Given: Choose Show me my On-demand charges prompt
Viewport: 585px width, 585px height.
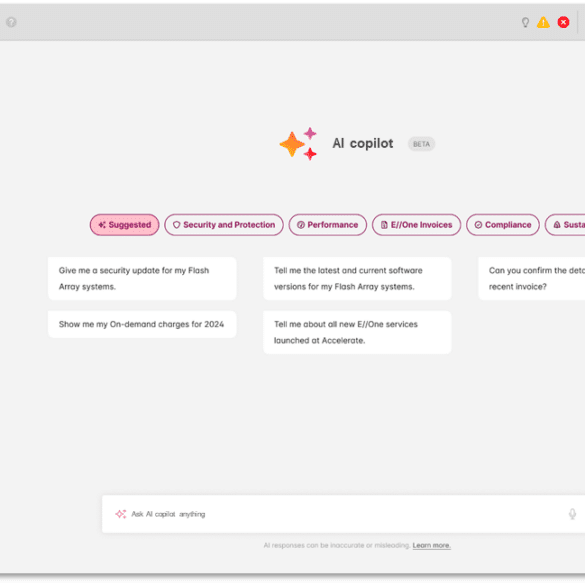Looking at the screenshot, I should [x=142, y=324].
